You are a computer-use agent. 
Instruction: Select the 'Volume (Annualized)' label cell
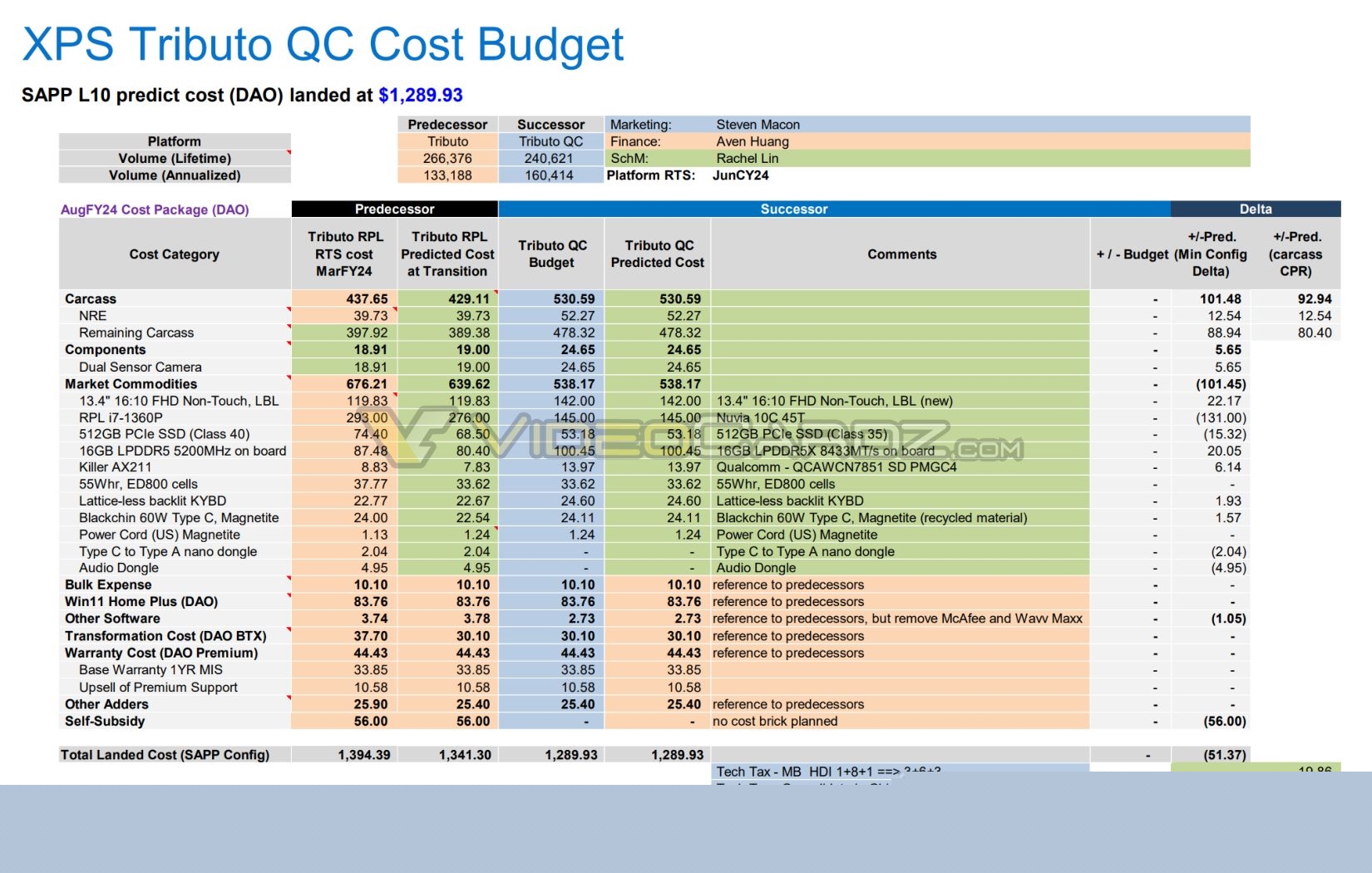[175, 175]
